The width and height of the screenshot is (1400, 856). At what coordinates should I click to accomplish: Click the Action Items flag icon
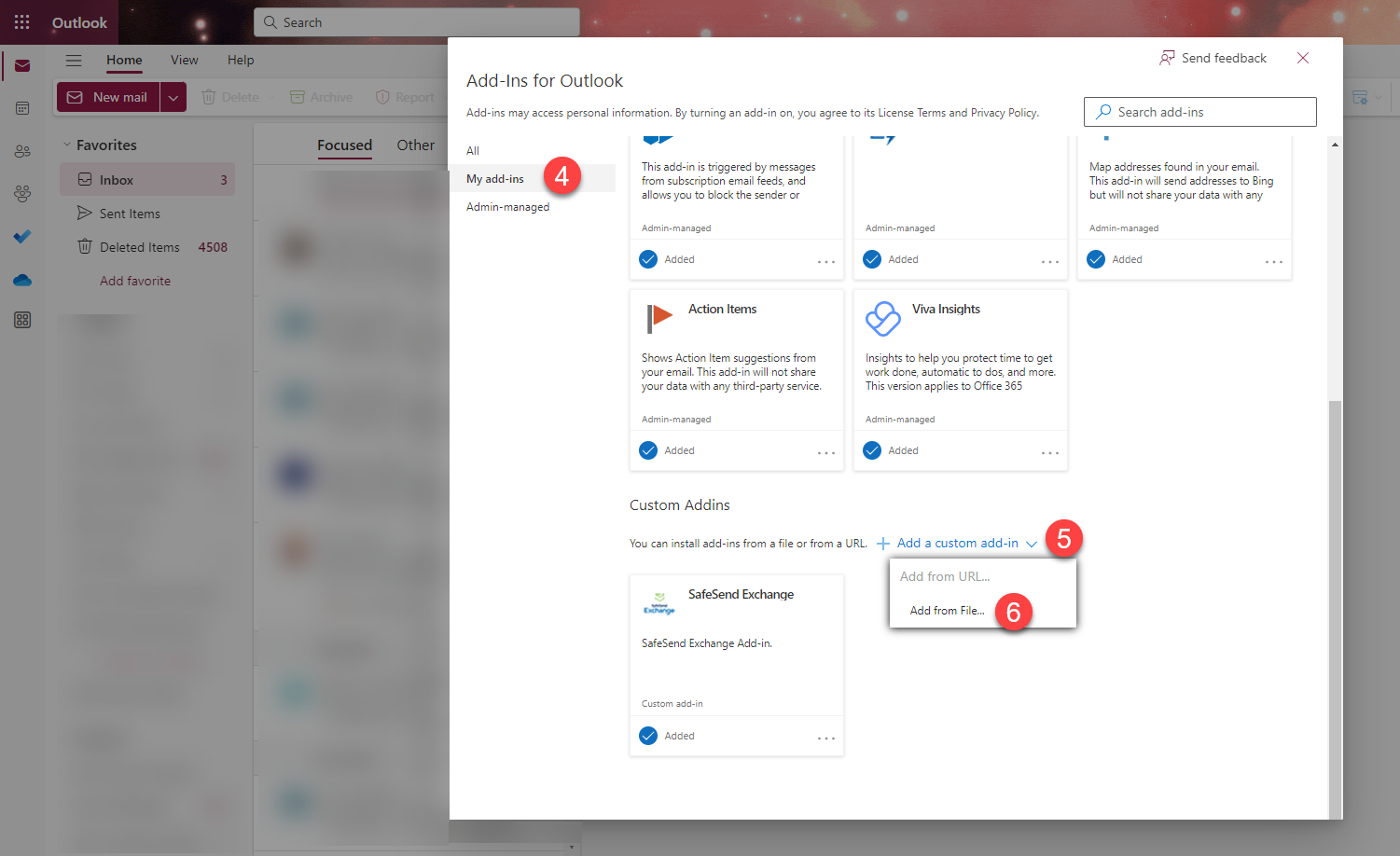pos(659,318)
